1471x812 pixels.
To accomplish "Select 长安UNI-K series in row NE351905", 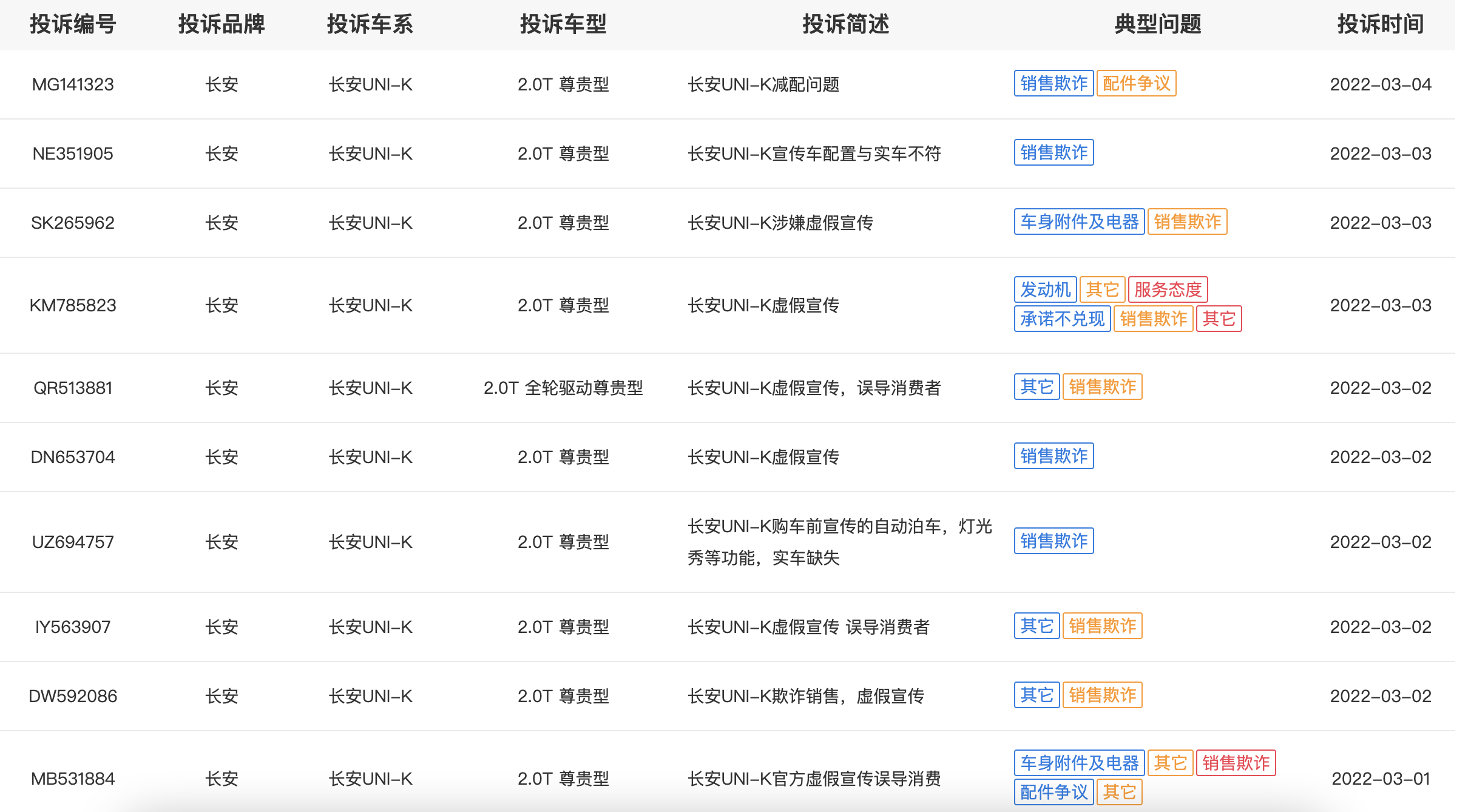I will pos(370,154).
